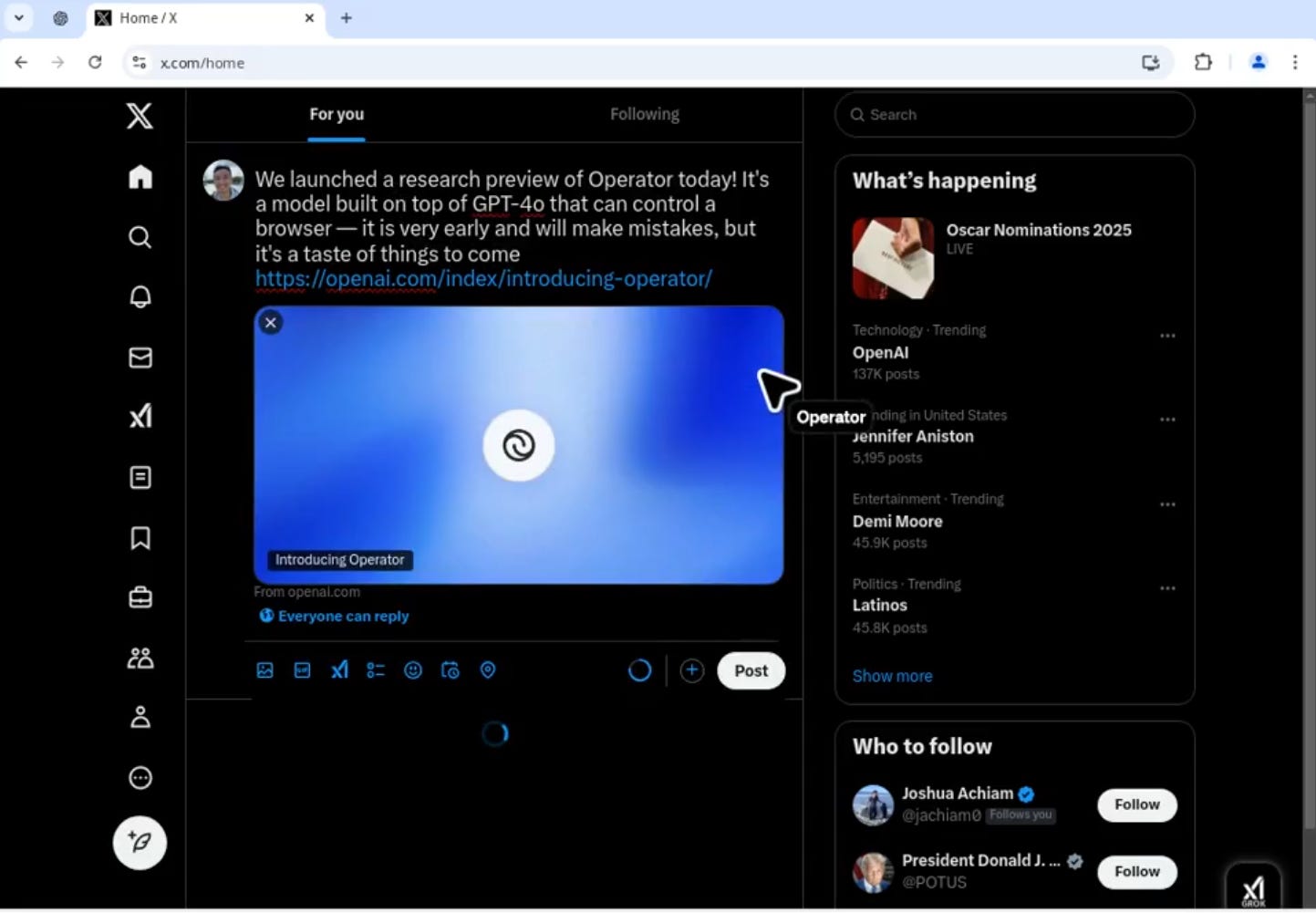The height and width of the screenshot is (913, 1316).
Task: Open Jobs briefcase icon in sidebar
Action: 140,597
